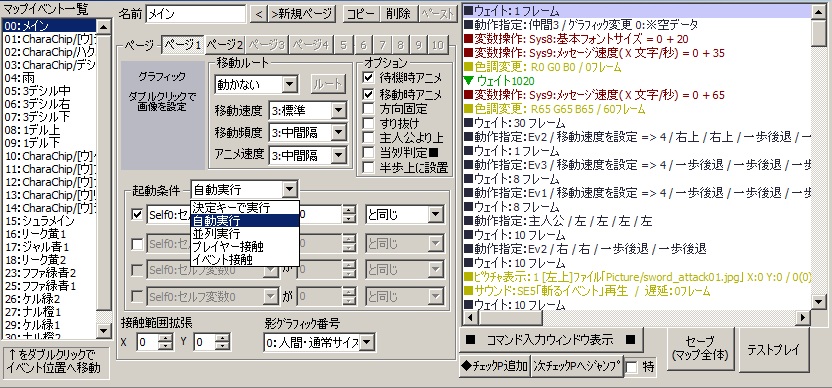Click the 名前 input field

pos(195,14)
